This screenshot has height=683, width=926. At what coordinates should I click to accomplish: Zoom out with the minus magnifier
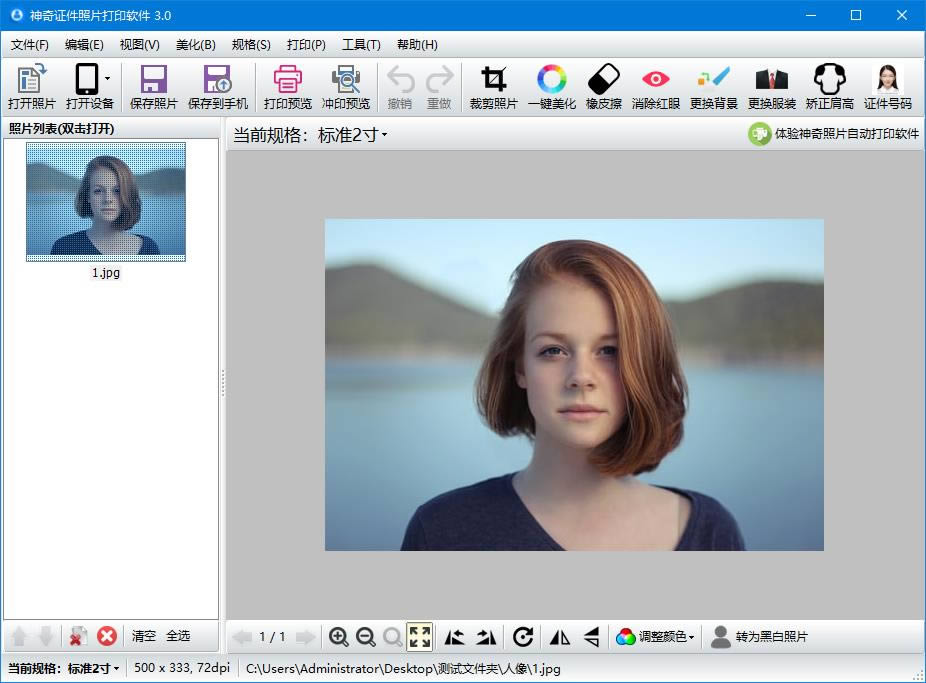pyautogui.click(x=366, y=637)
